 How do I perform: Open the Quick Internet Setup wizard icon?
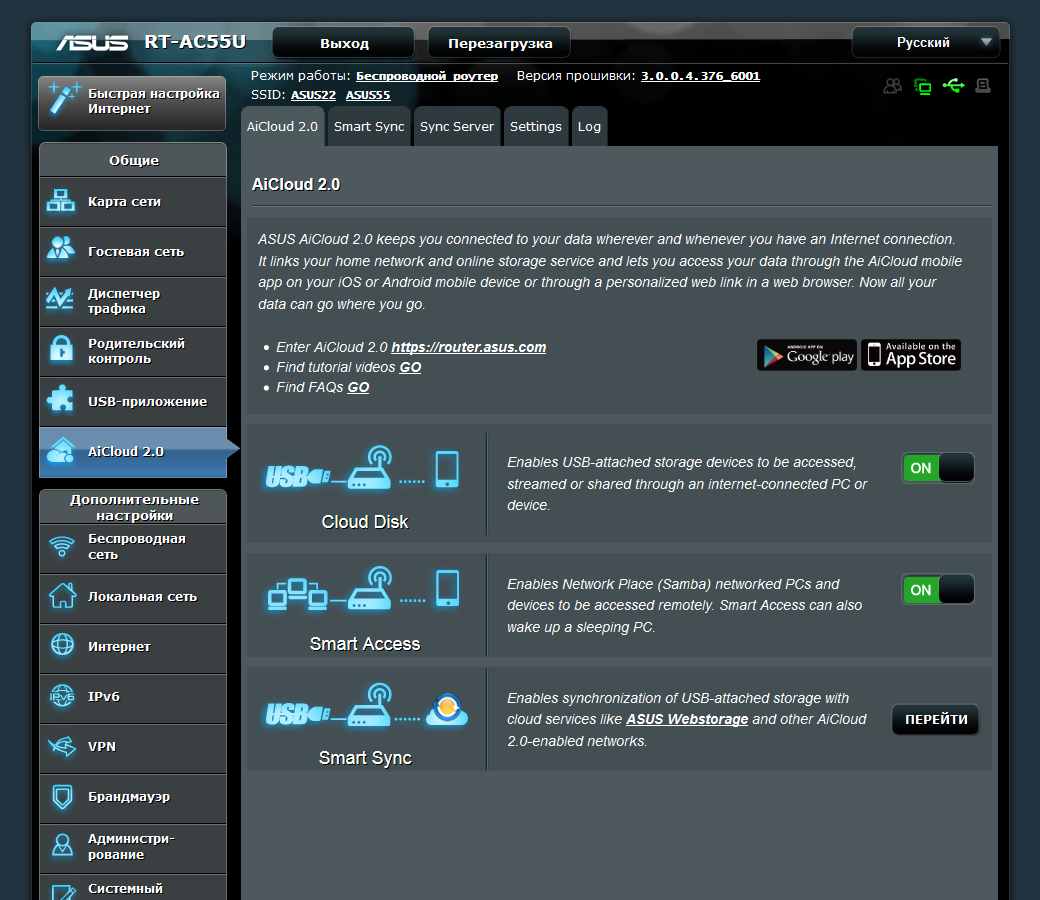click(64, 99)
